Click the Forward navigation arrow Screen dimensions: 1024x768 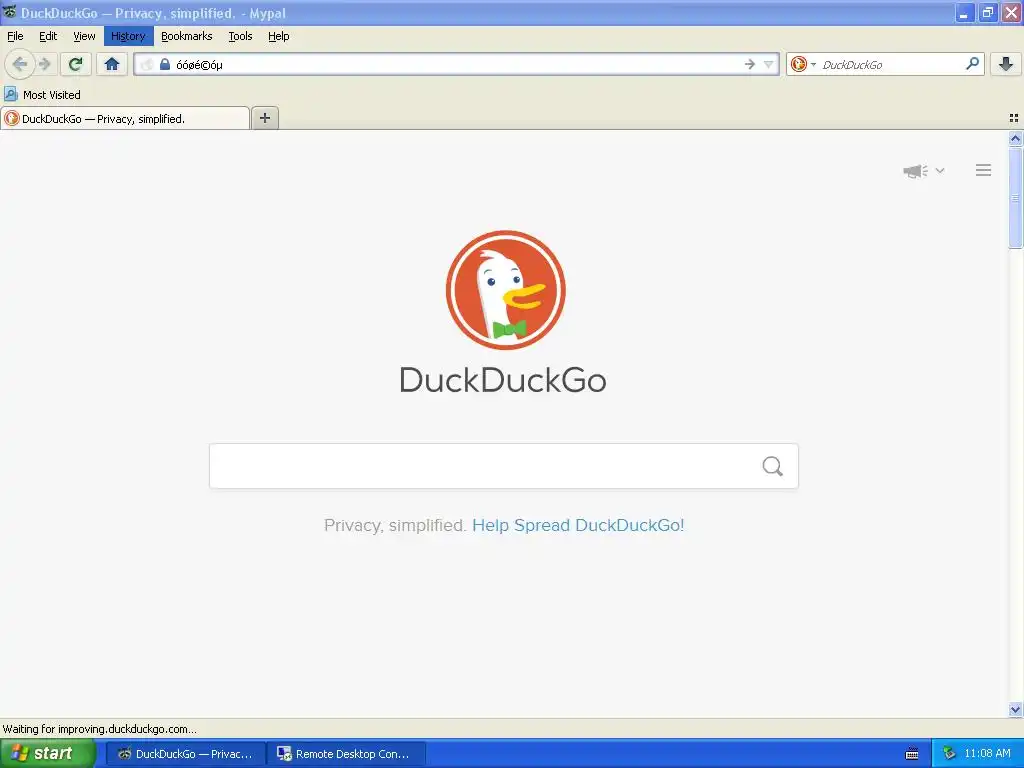pos(44,64)
